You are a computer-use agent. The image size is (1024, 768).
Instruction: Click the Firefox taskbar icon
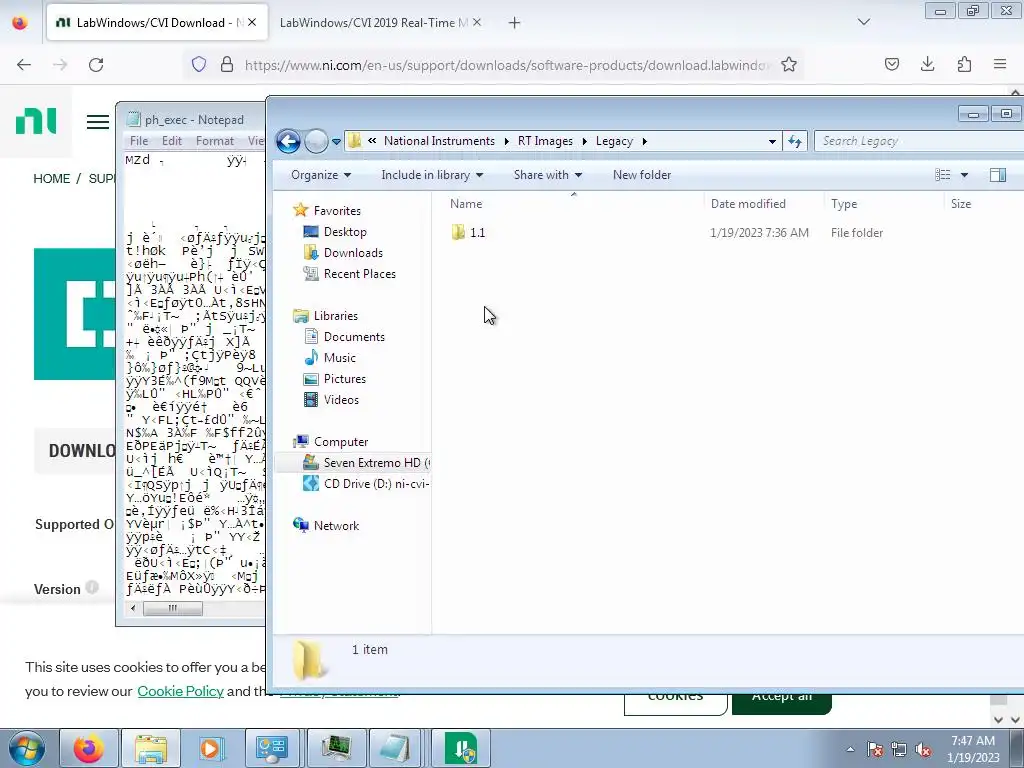tap(89, 748)
